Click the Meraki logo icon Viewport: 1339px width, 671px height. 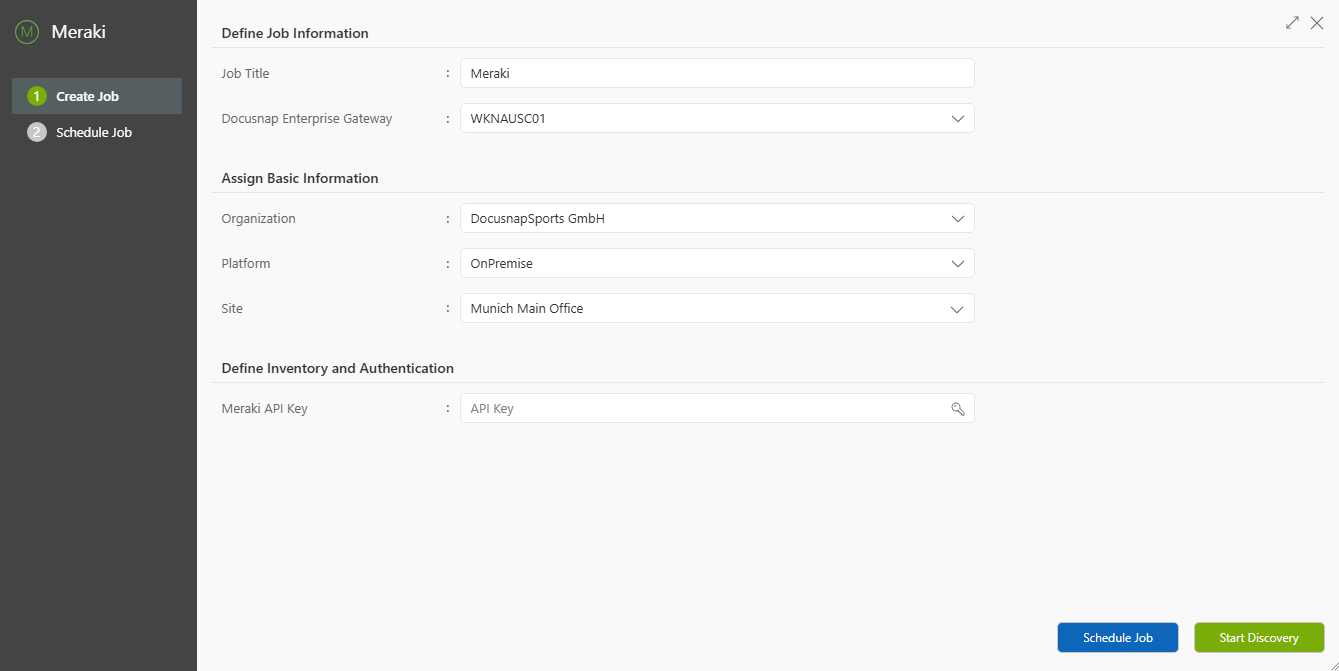[27, 32]
